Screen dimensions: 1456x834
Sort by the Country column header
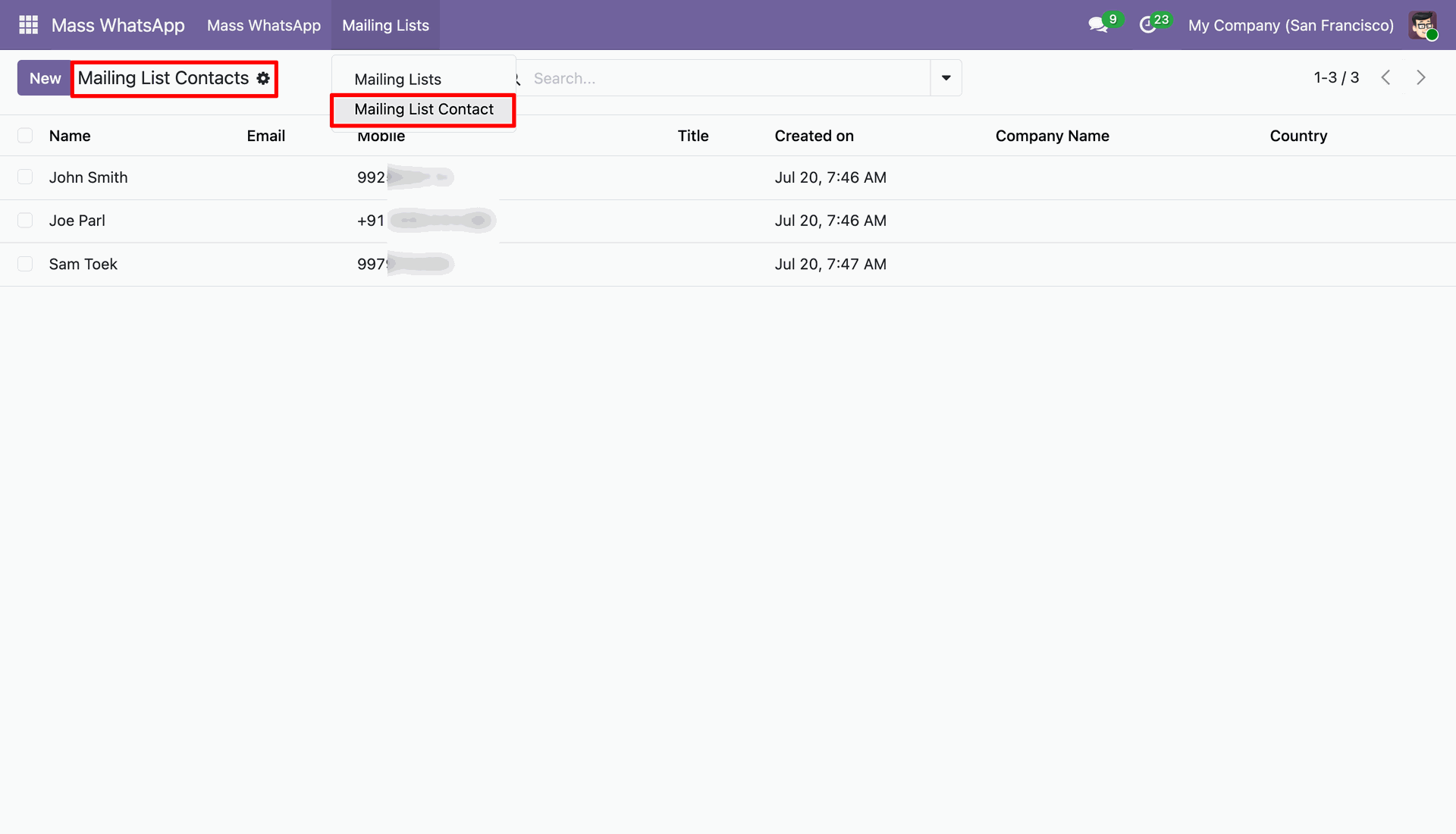coord(1298,136)
